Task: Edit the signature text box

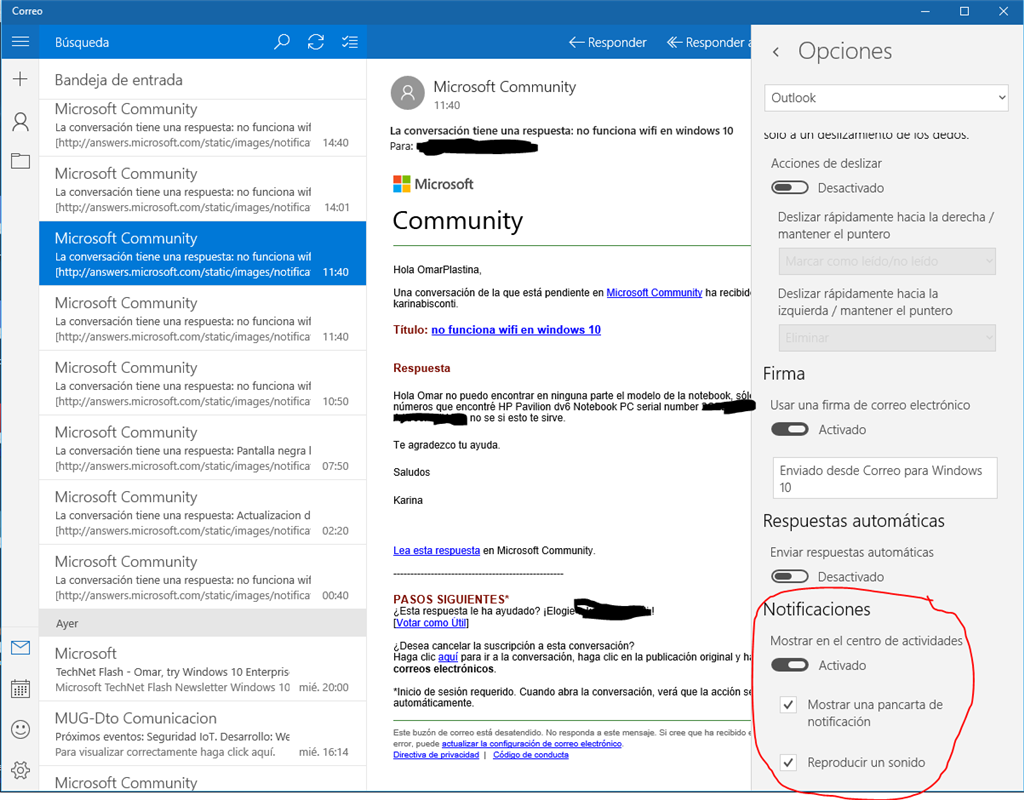Action: point(885,478)
